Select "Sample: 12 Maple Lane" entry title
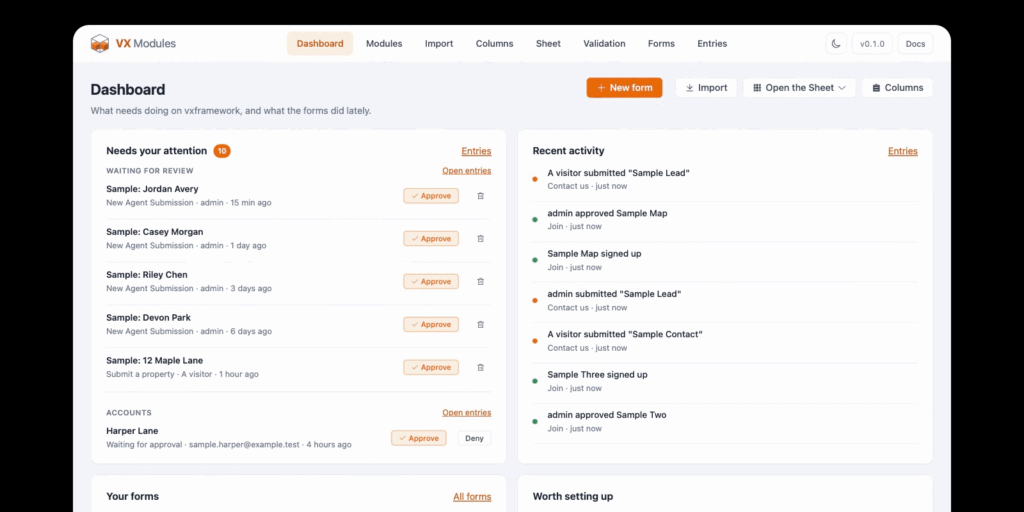This screenshot has width=1024, height=512. tap(155, 360)
